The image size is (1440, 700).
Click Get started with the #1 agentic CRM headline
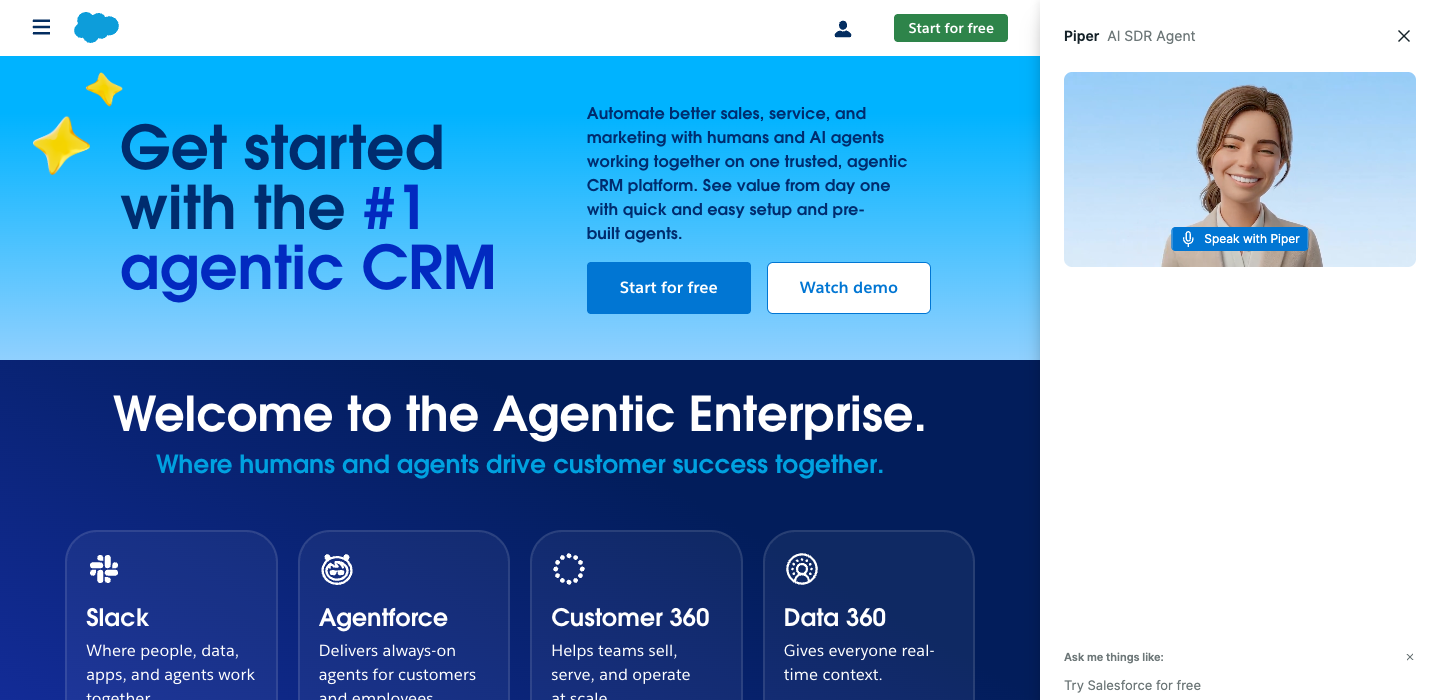308,208
